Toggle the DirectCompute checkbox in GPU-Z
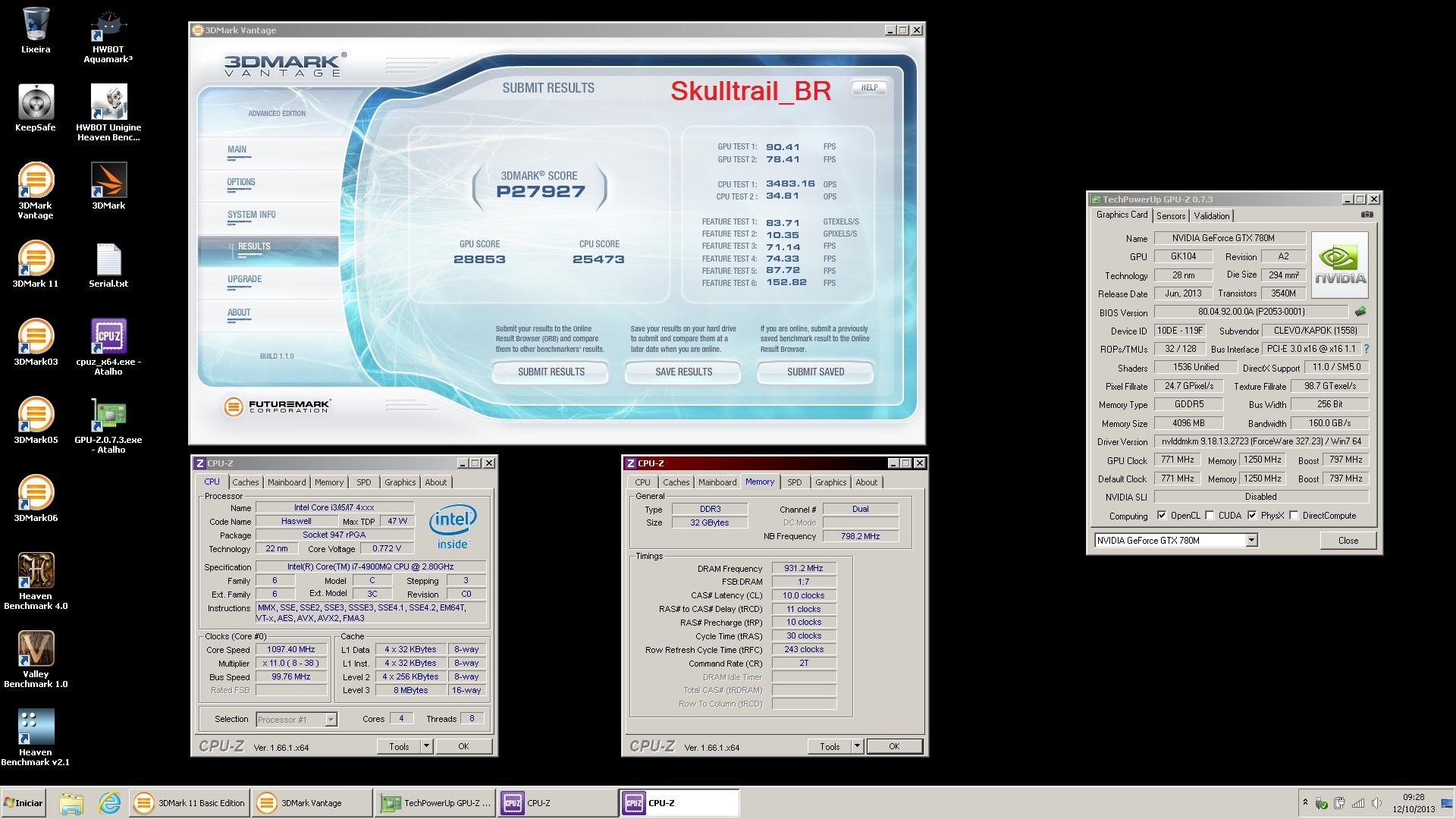Viewport: 1456px width, 819px height. point(1294,516)
